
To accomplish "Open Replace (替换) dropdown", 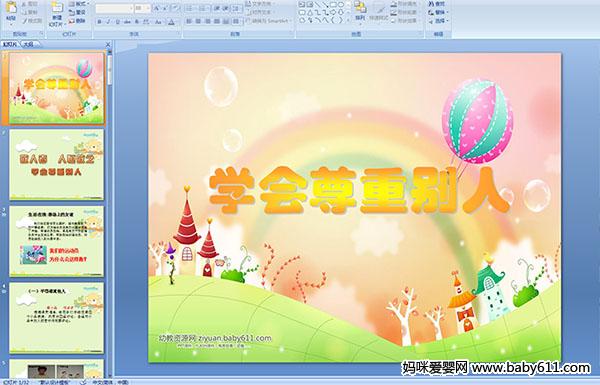I will (438, 13).
